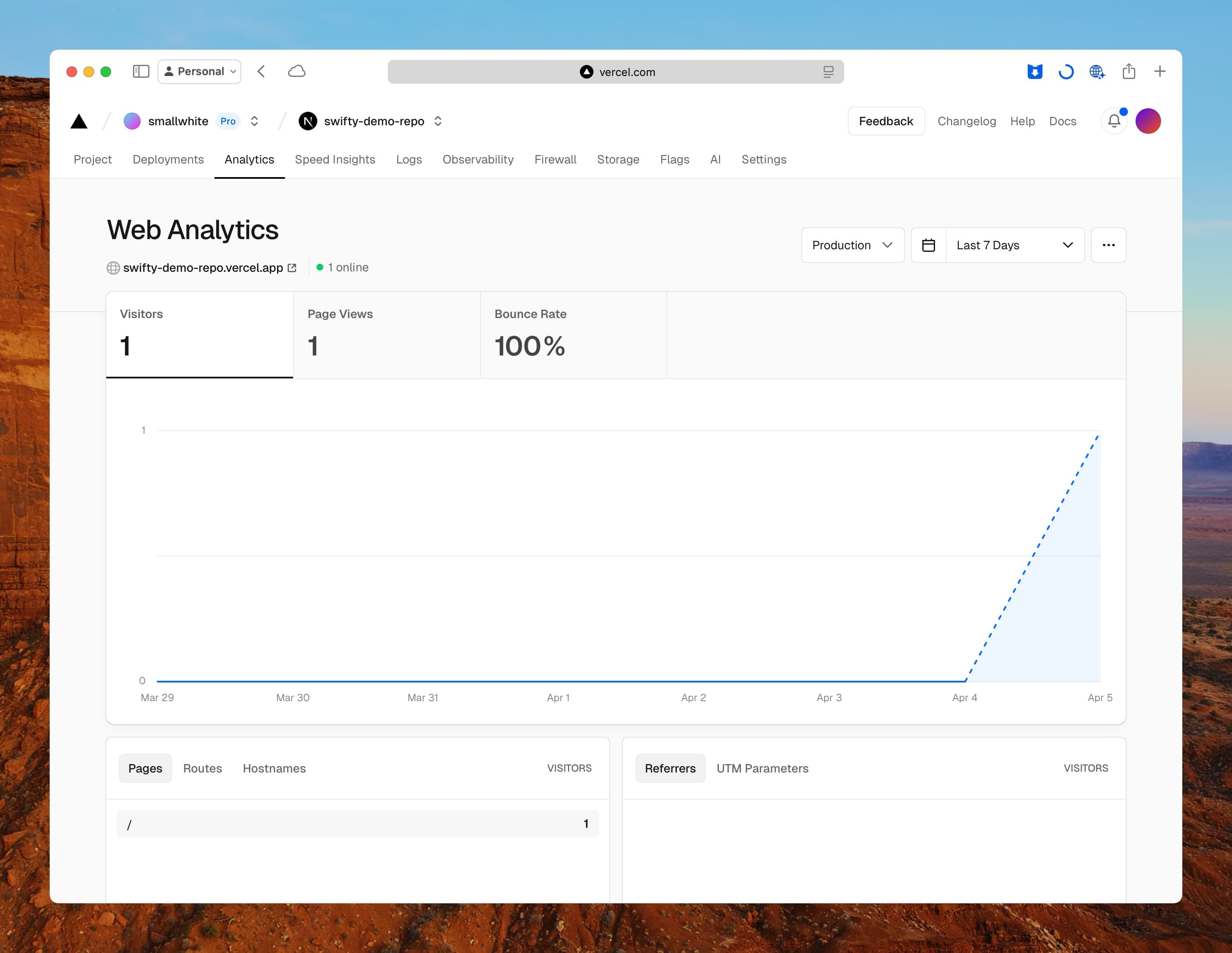1232x953 pixels.
Task: Open the Observability tab
Action: point(478,160)
